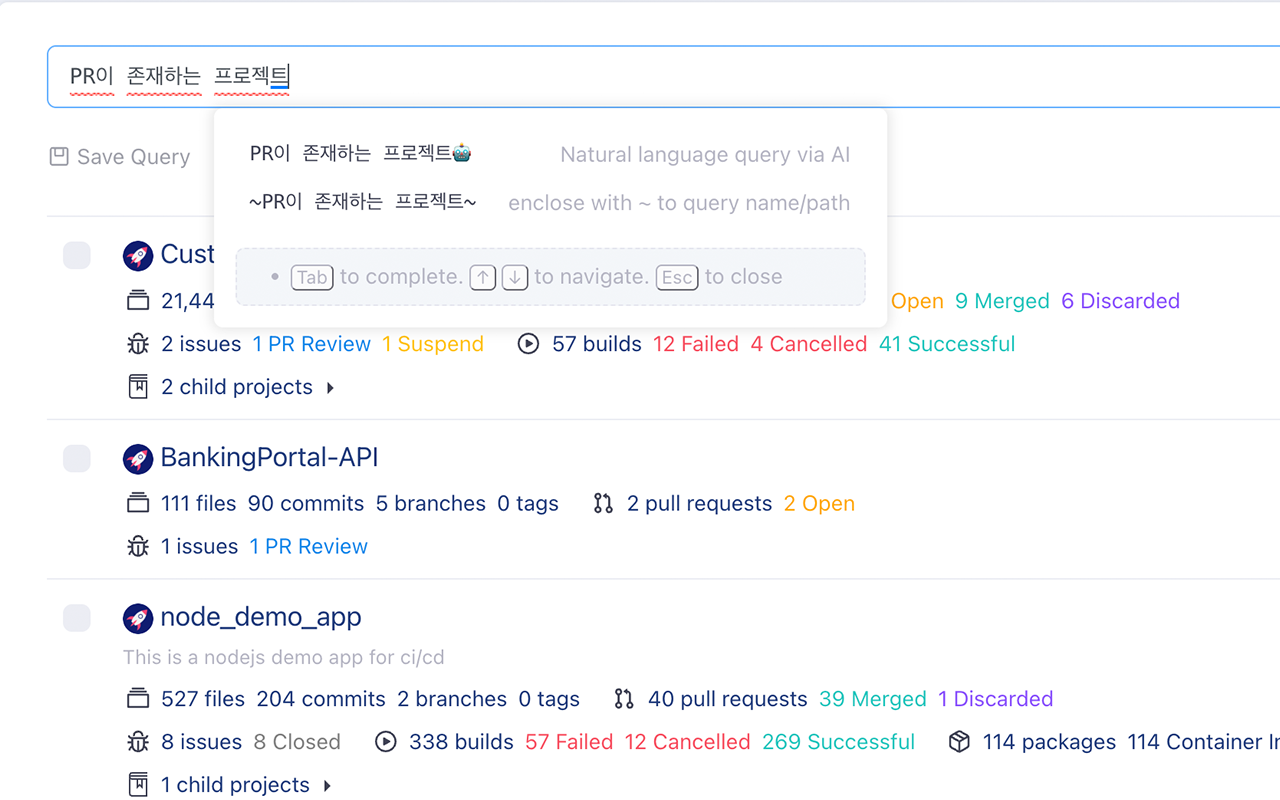The image size is (1280, 800).
Task: Click the node_demo_app rocket avatar
Action: [x=138, y=618]
